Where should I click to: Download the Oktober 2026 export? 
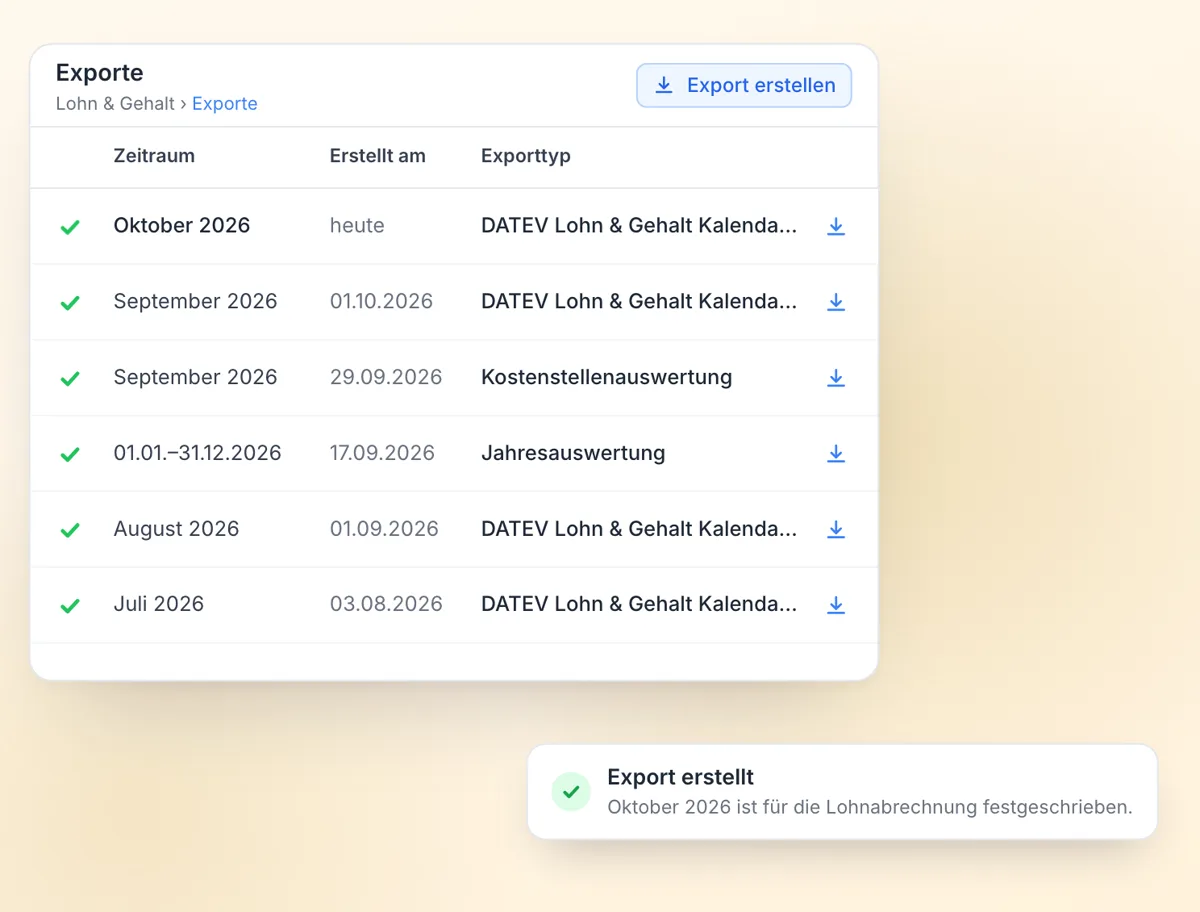(x=836, y=227)
